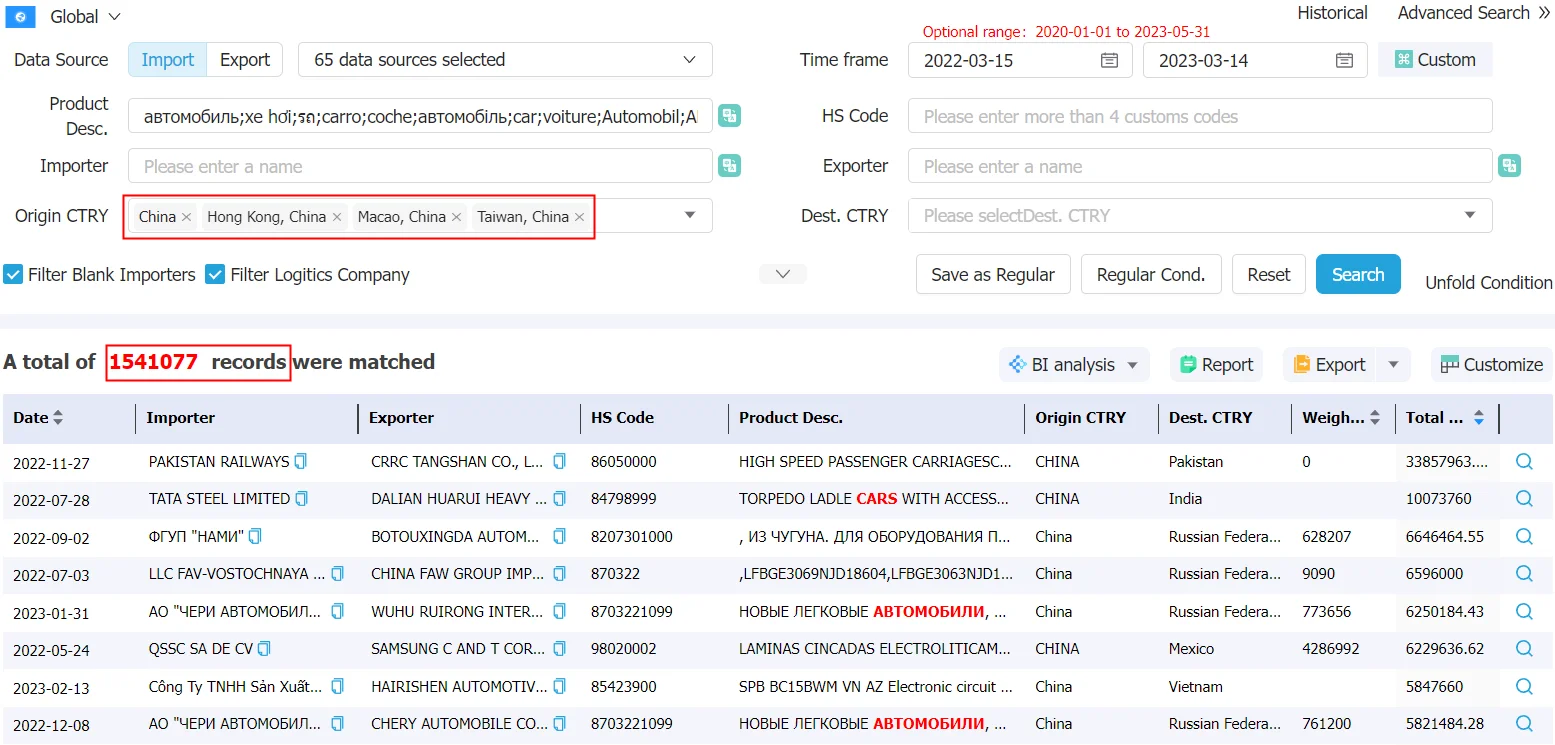This screenshot has height=745, width=1555.
Task: View details of Tata Steel record
Action: click(x=1524, y=499)
